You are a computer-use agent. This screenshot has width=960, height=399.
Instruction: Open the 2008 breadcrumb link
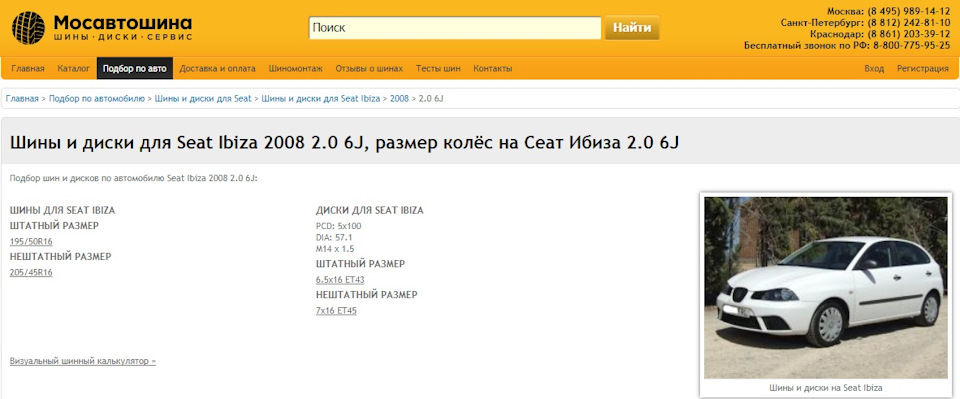point(399,99)
